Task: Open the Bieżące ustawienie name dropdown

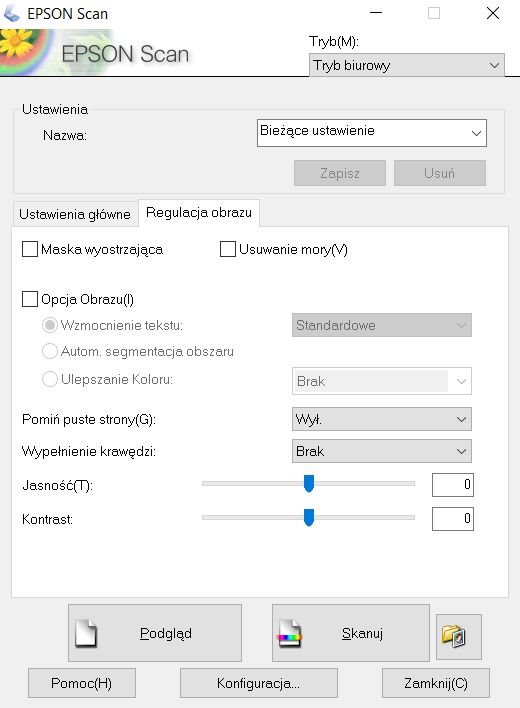Action: click(372, 133)
